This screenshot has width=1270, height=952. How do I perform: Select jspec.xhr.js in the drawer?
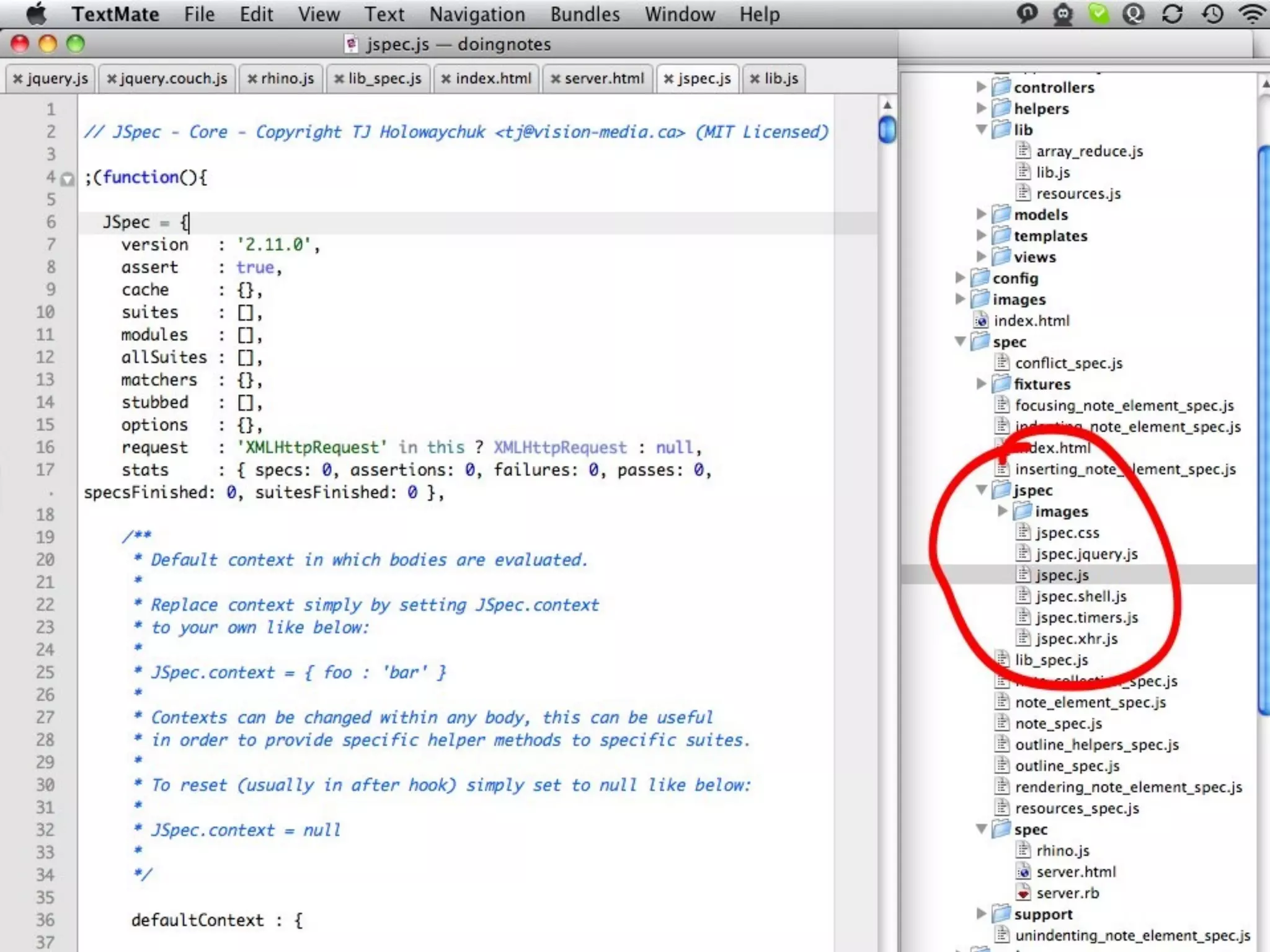tap(1077, 638)
